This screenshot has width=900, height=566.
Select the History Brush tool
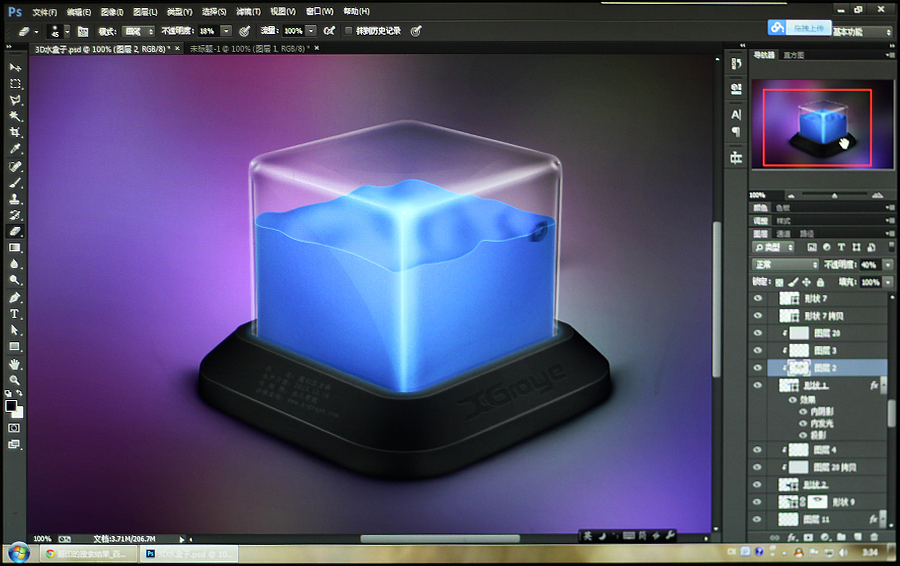[x=15, y=215]
